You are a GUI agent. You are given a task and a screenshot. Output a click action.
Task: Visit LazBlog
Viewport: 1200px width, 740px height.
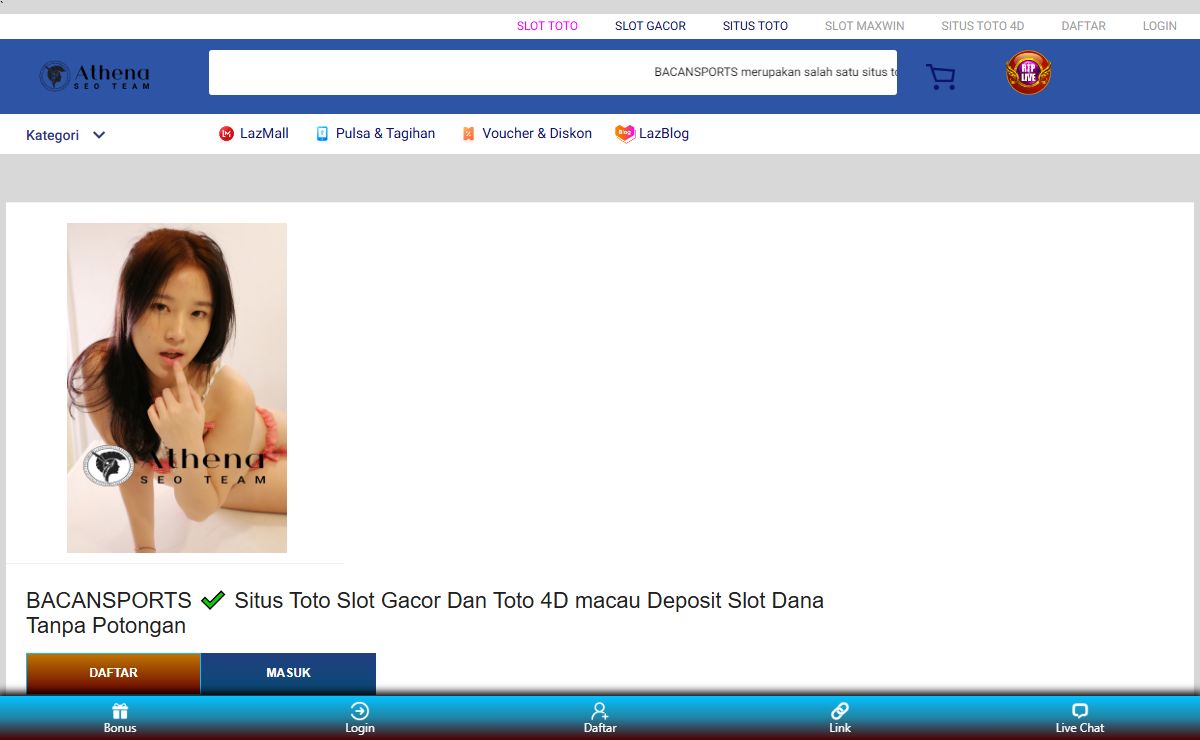coord(652,133)
